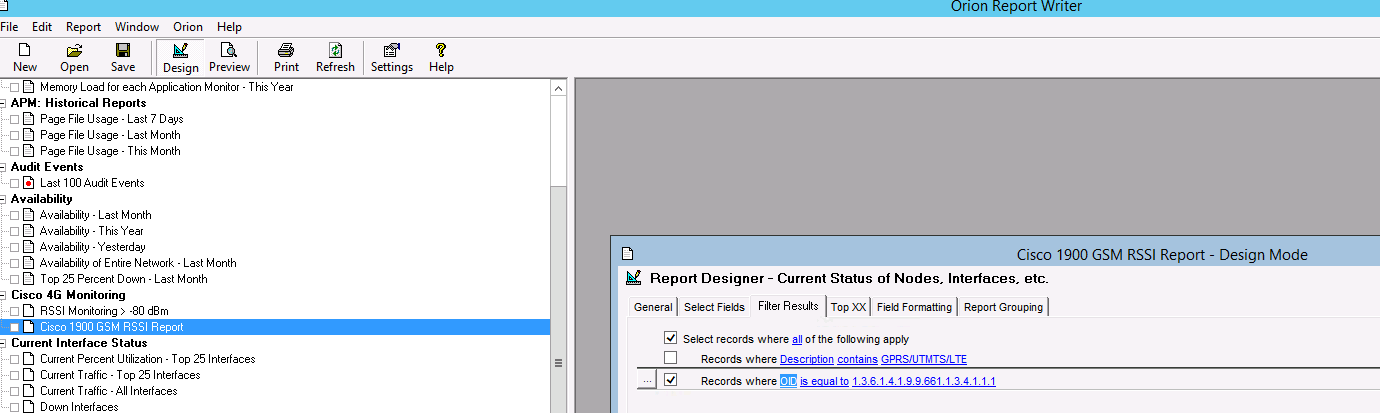1380x413 pixels.
Task: Click document icon of Current Traffic - All Interfaces
Action: [x=29, y=391]
